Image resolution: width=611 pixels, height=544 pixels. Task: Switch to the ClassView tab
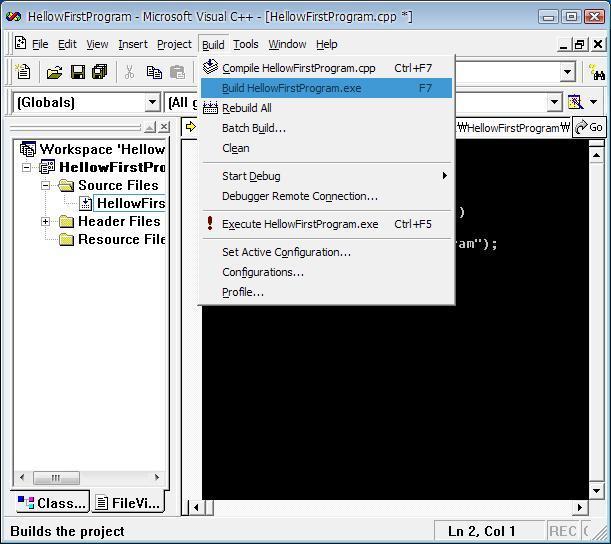coord(51,503)
